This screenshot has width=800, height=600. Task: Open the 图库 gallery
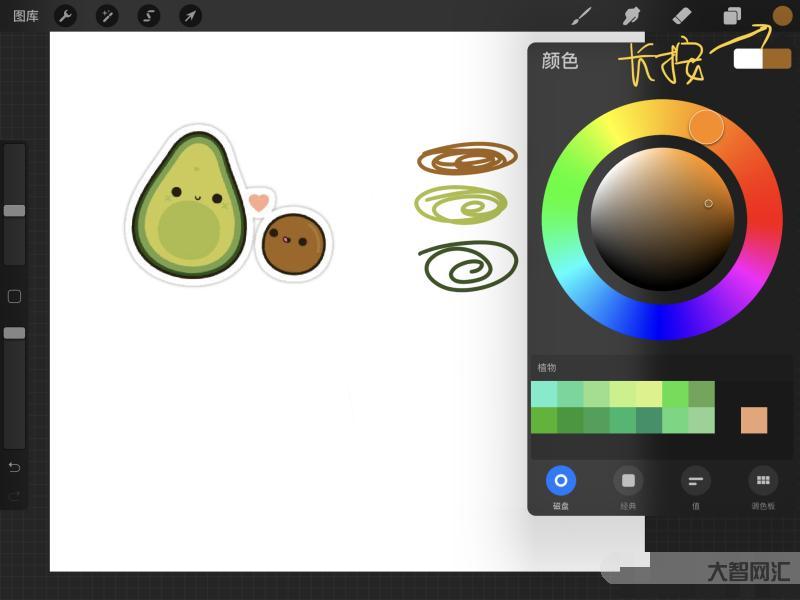(x=26, y=16)
